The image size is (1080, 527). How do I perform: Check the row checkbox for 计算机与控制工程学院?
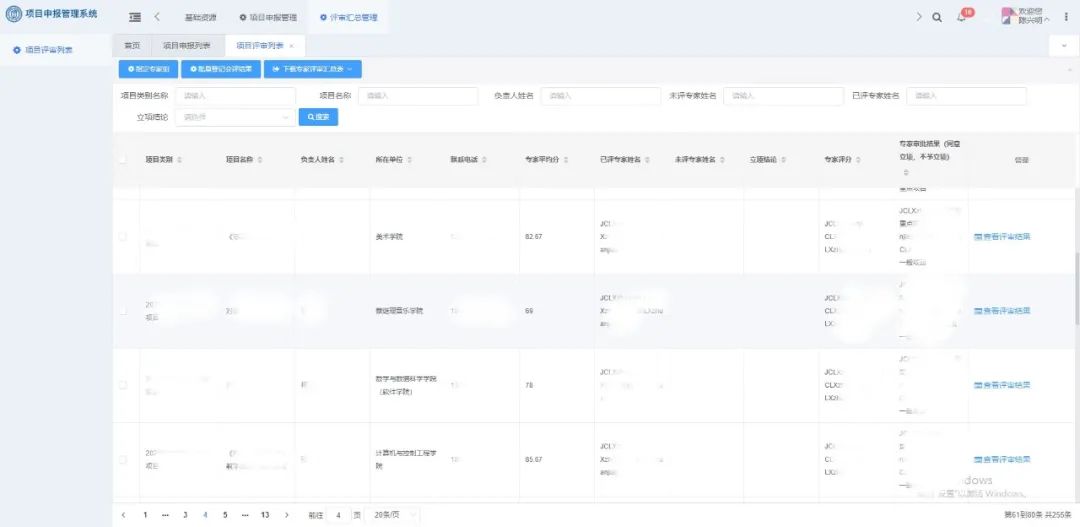[123, 460]
